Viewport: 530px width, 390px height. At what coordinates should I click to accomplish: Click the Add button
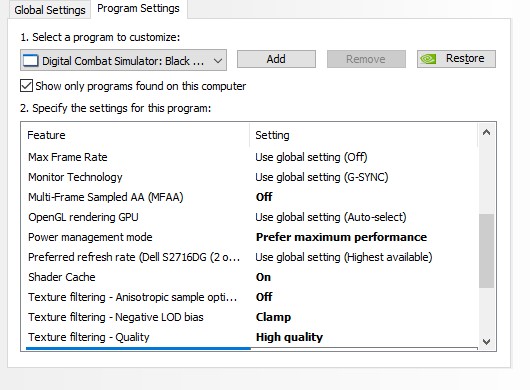pos(276,59)
